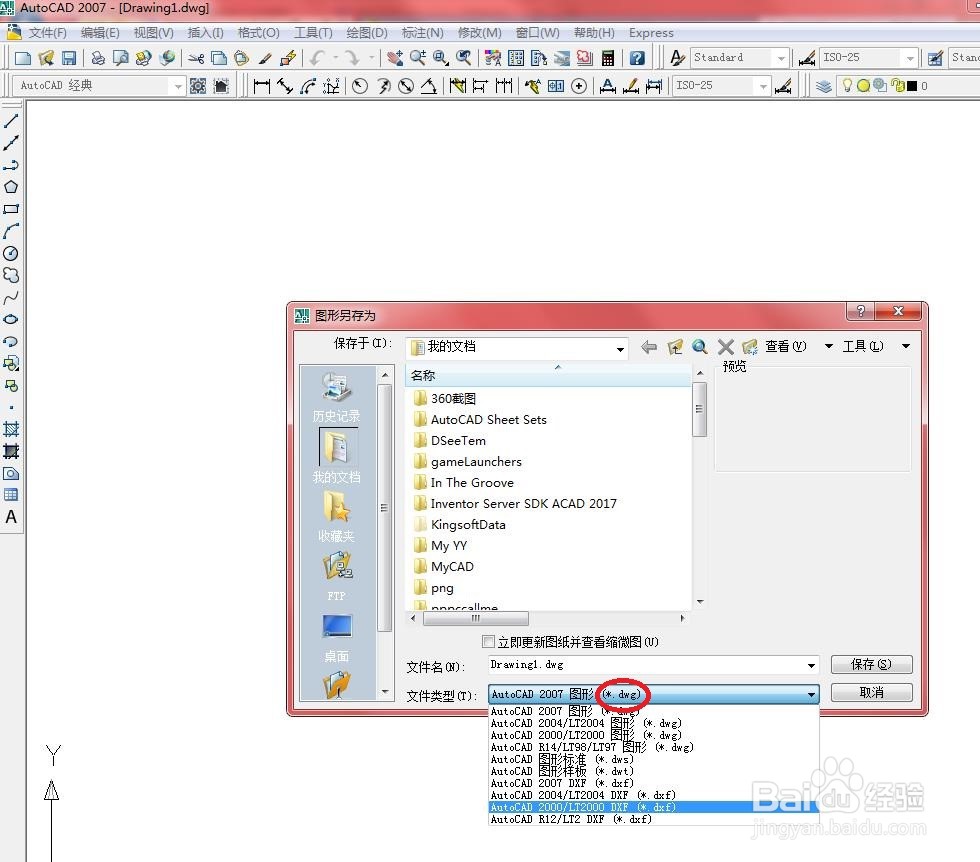Open 收藏夹 in dialog sidebar

[336, 517]
